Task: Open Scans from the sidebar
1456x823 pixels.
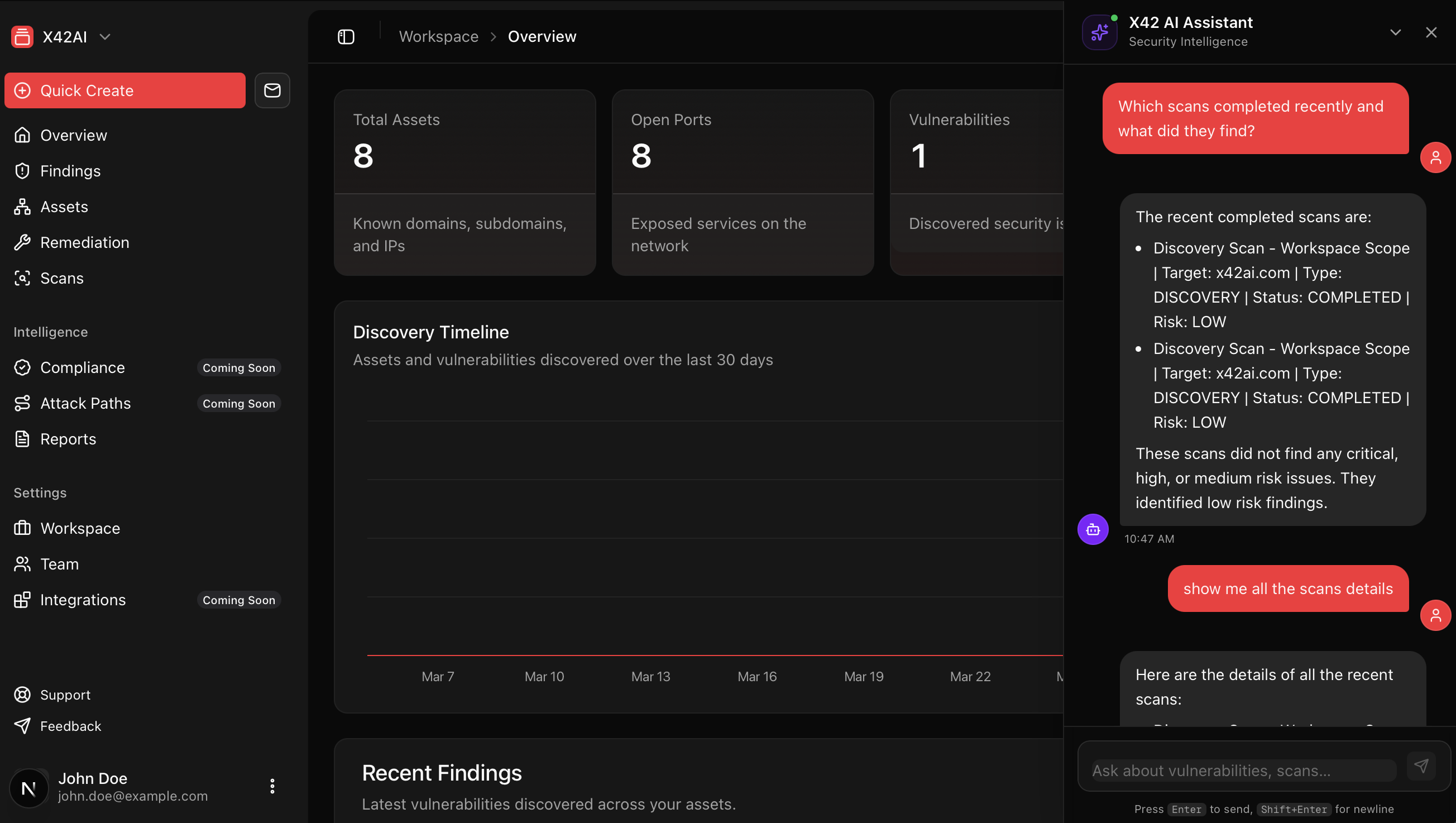Action: click(61, 278)
